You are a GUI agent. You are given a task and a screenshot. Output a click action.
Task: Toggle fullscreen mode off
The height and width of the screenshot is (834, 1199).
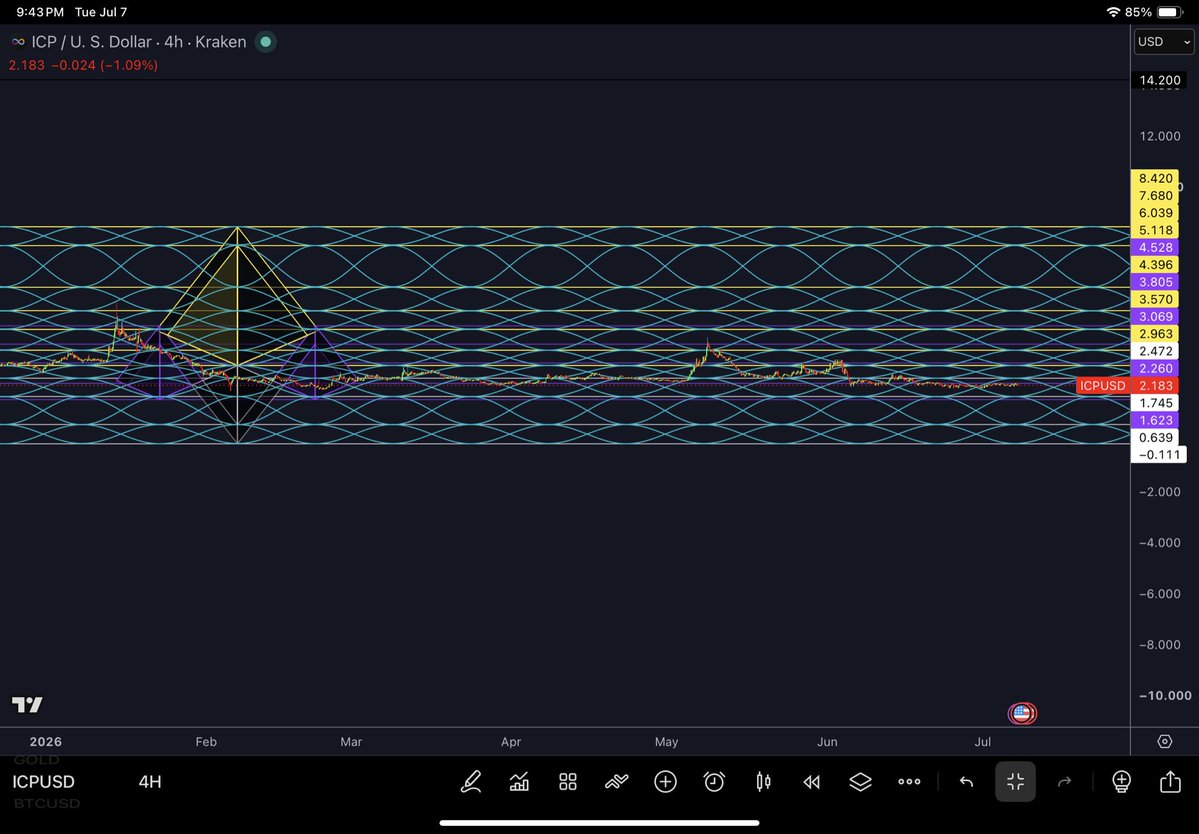1015,781
